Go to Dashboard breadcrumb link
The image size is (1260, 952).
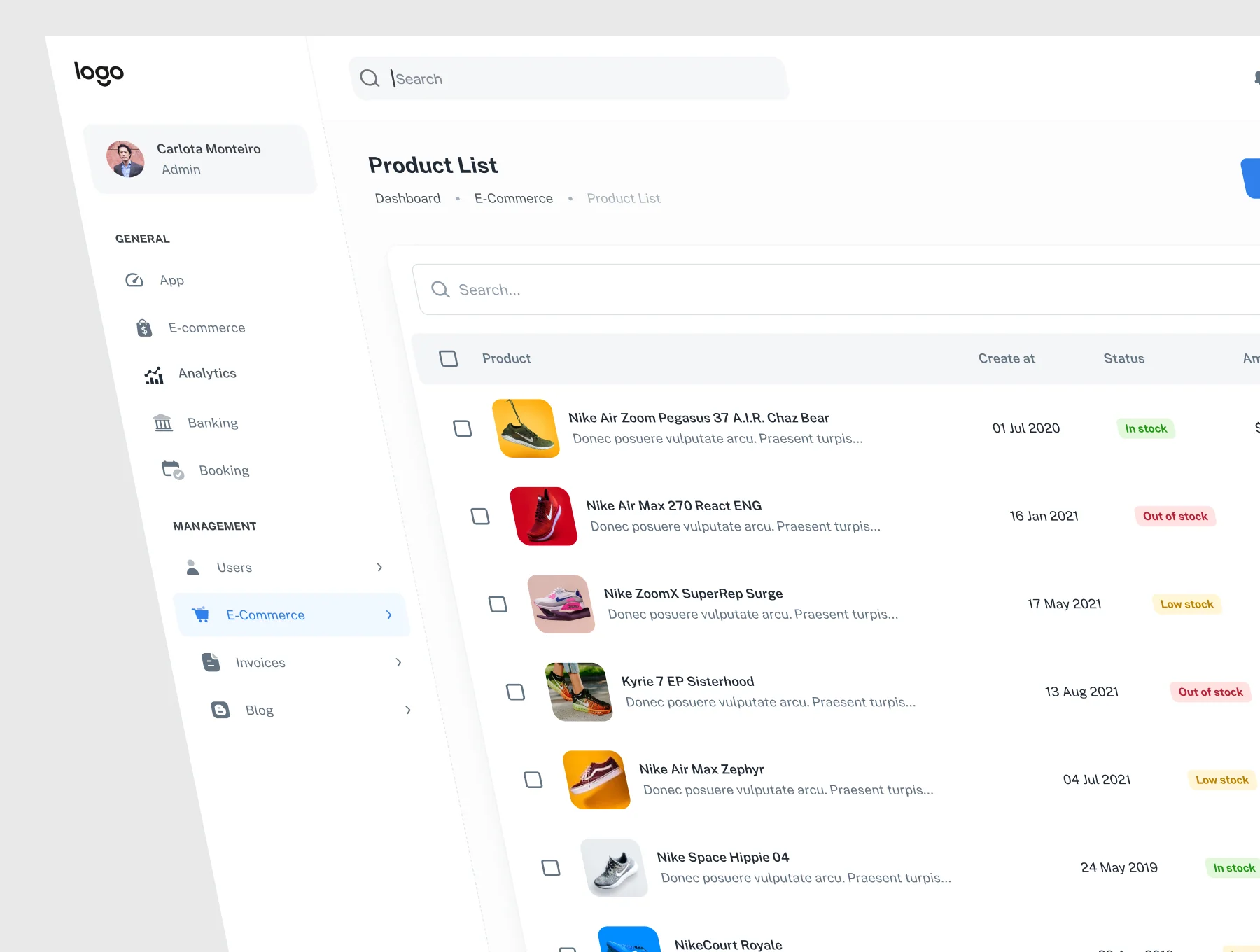coord(408,198)
